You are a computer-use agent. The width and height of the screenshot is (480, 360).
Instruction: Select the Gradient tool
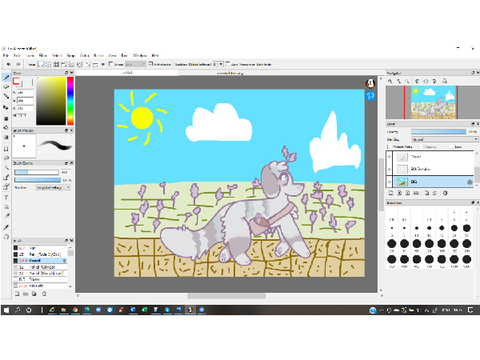point(6,137)
